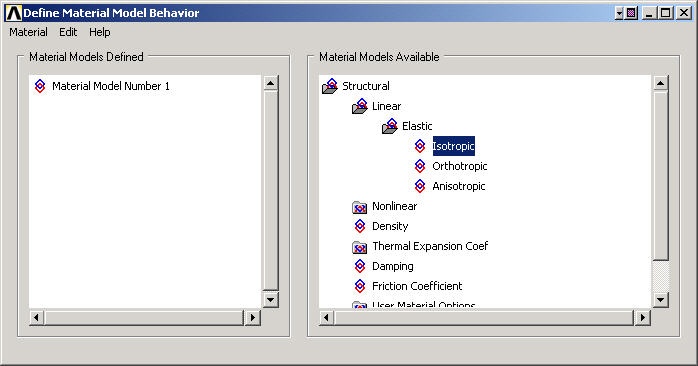Select the Structural tree label
This screenshot has height=366, width=698.
(365, 86)
